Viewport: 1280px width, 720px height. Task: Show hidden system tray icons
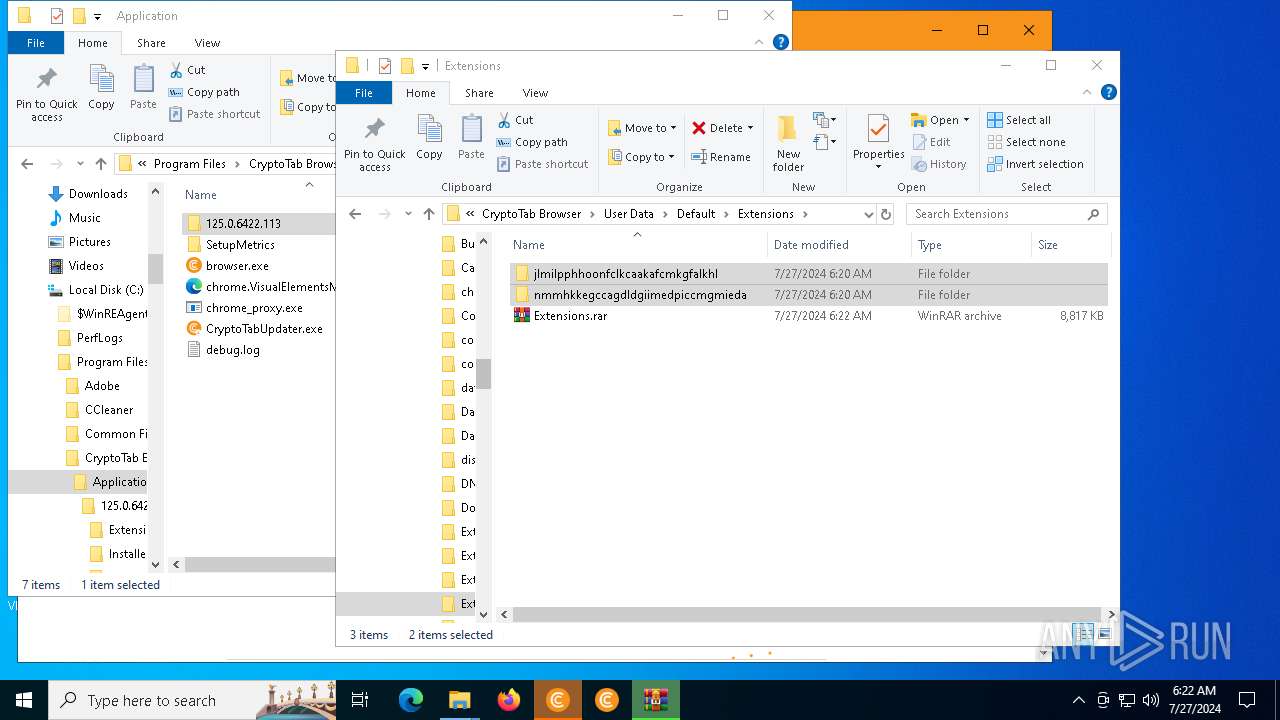coord(1078,700)
